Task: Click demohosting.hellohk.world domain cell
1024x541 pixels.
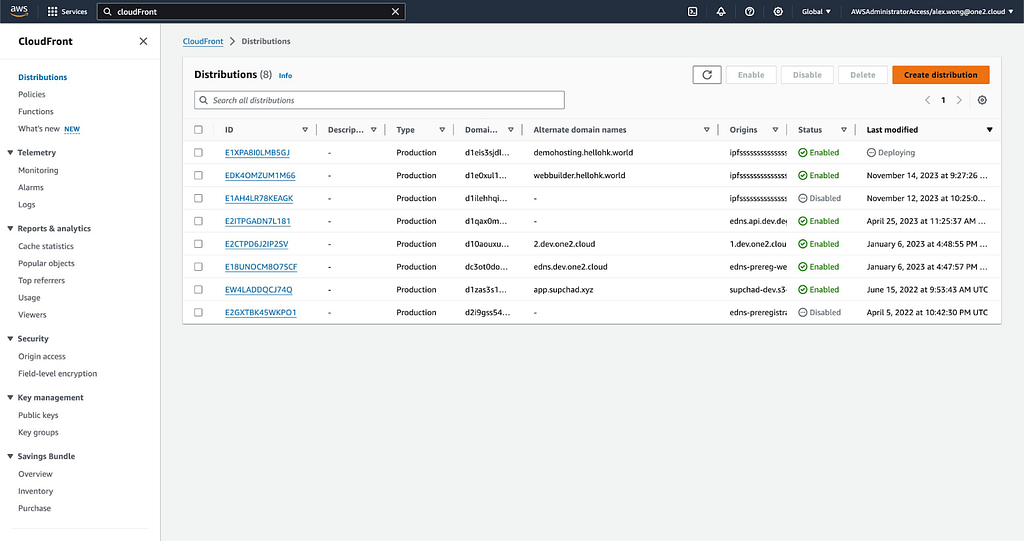Action: [x=583, y=152]
